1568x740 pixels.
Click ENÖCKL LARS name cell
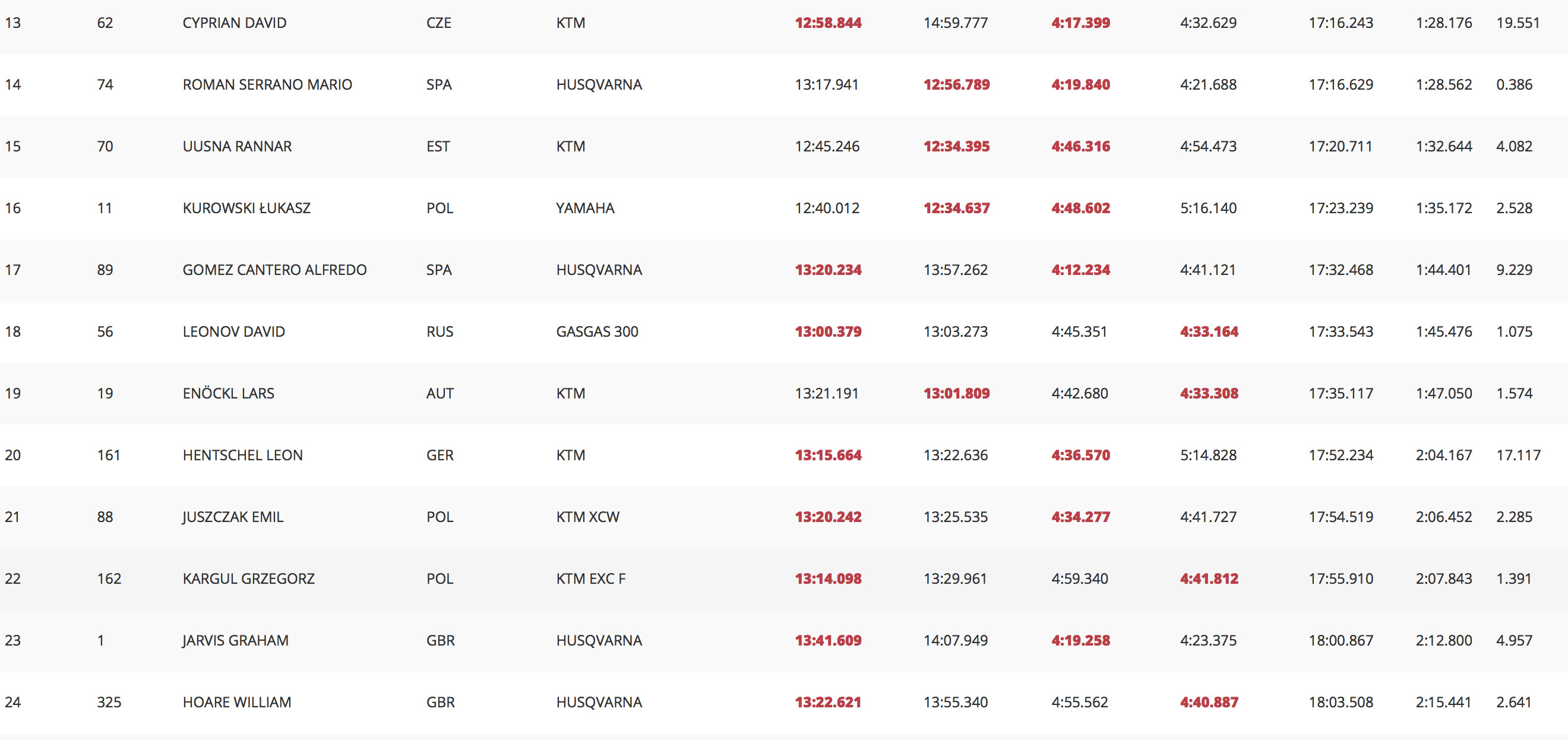pos(228,394)
